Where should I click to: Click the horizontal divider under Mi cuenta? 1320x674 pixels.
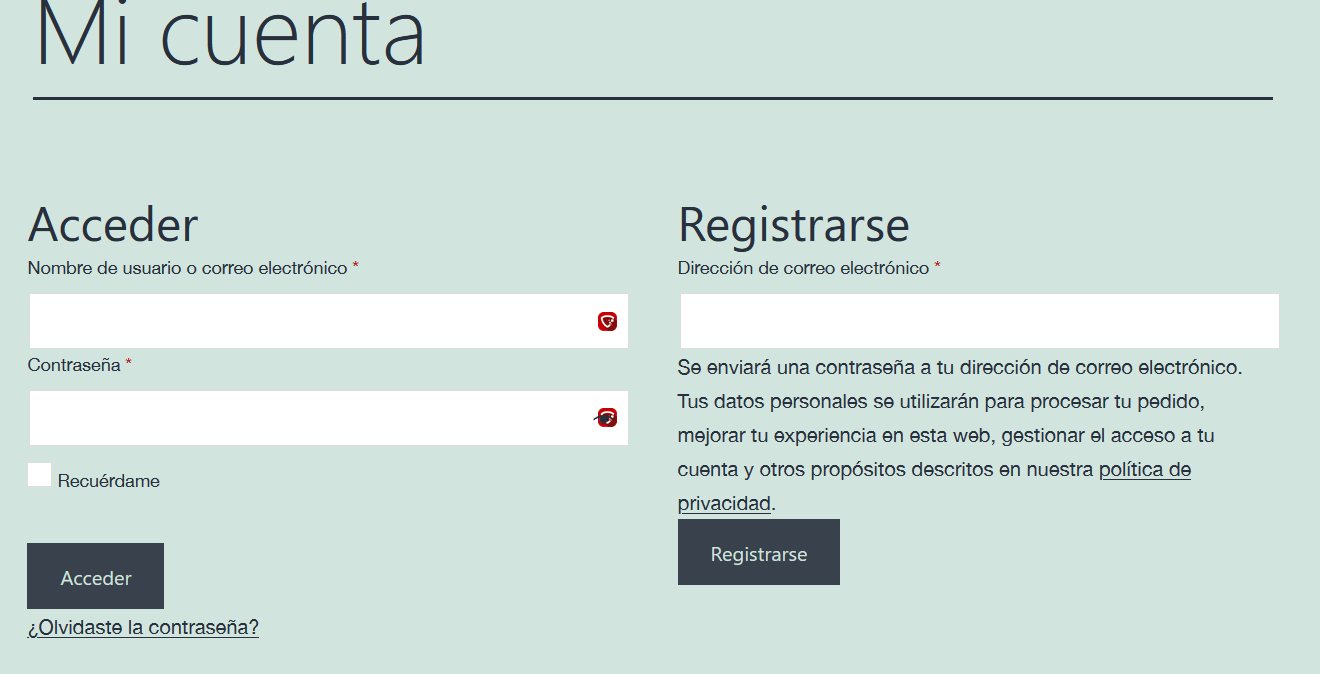click(653, 98)
